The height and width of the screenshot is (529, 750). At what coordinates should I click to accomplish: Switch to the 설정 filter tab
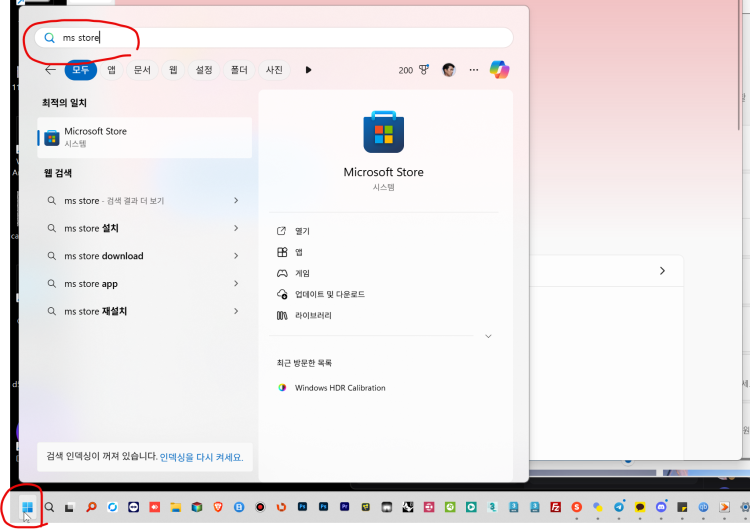click(x=204, y=70)
